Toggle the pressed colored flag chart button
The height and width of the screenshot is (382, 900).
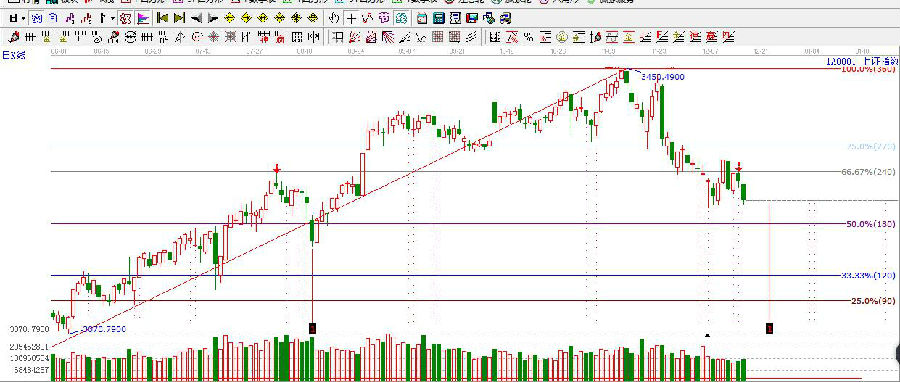(142, 18)
